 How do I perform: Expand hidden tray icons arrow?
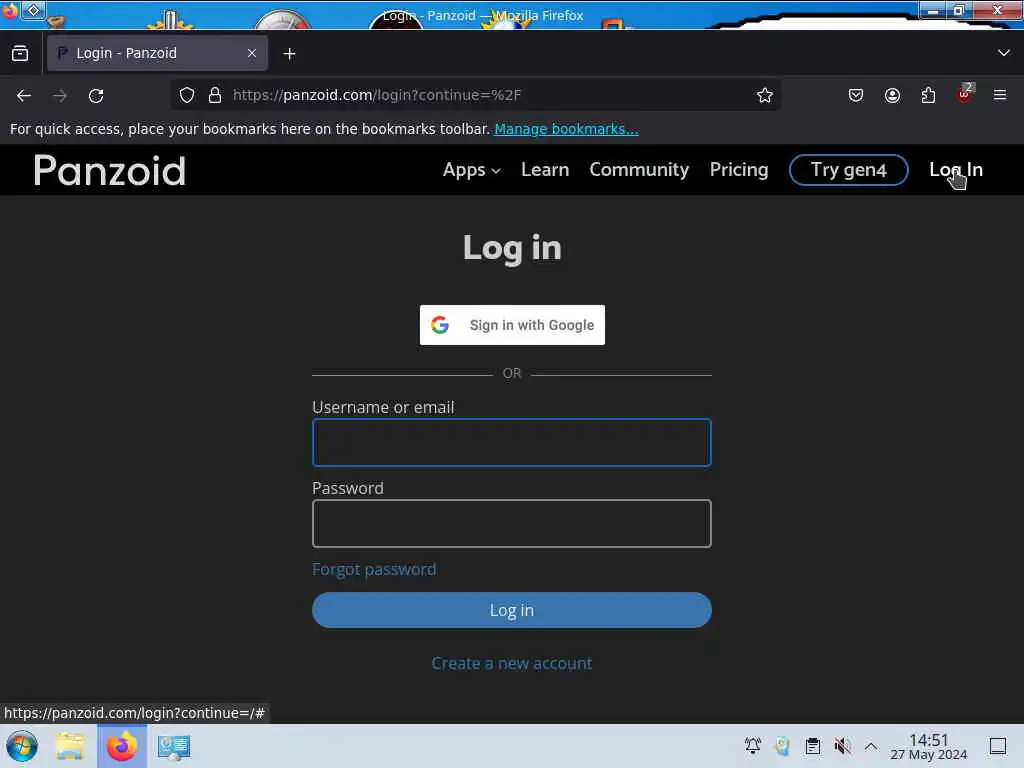click(x=871, y=746)
